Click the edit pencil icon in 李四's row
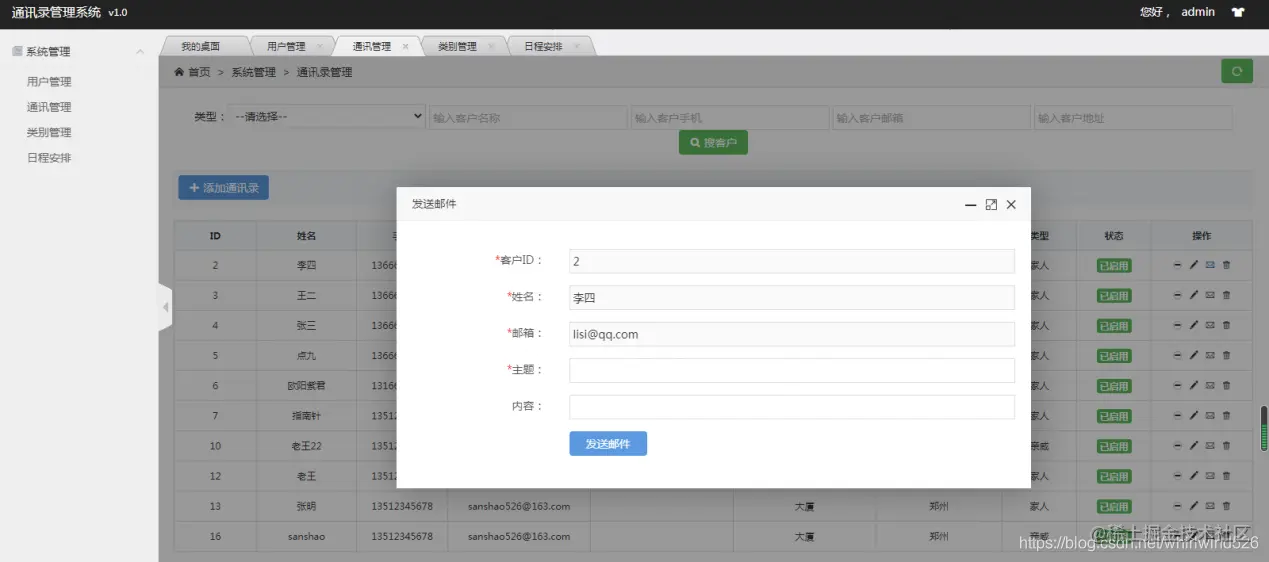 (1193, 265)
